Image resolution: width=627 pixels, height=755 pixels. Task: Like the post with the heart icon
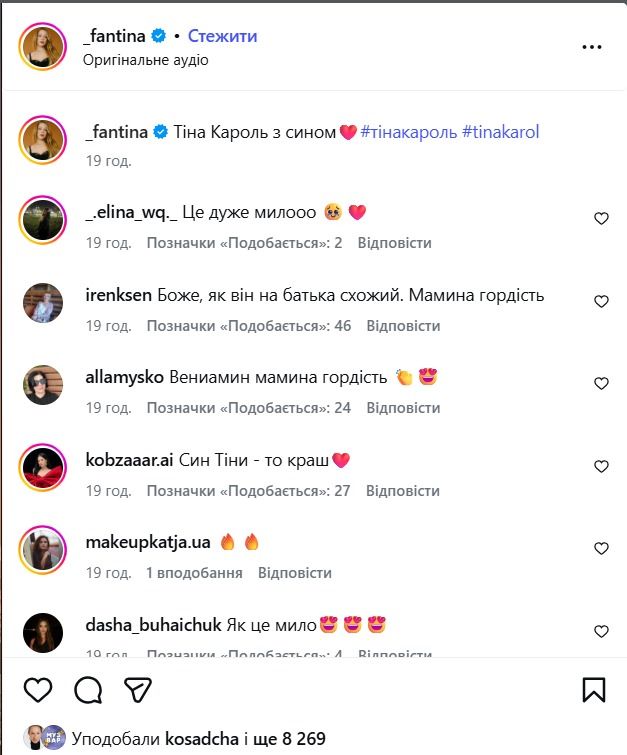(38, 690)
